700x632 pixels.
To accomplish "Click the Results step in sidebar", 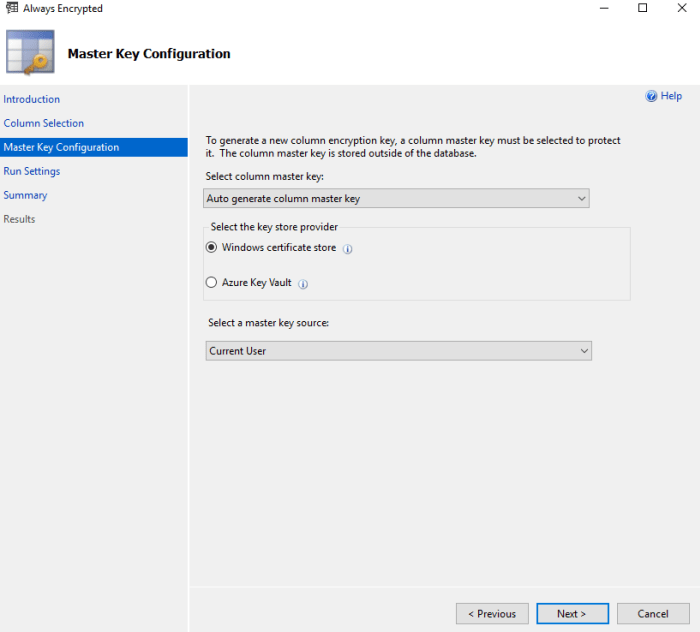I will (19, 219).
